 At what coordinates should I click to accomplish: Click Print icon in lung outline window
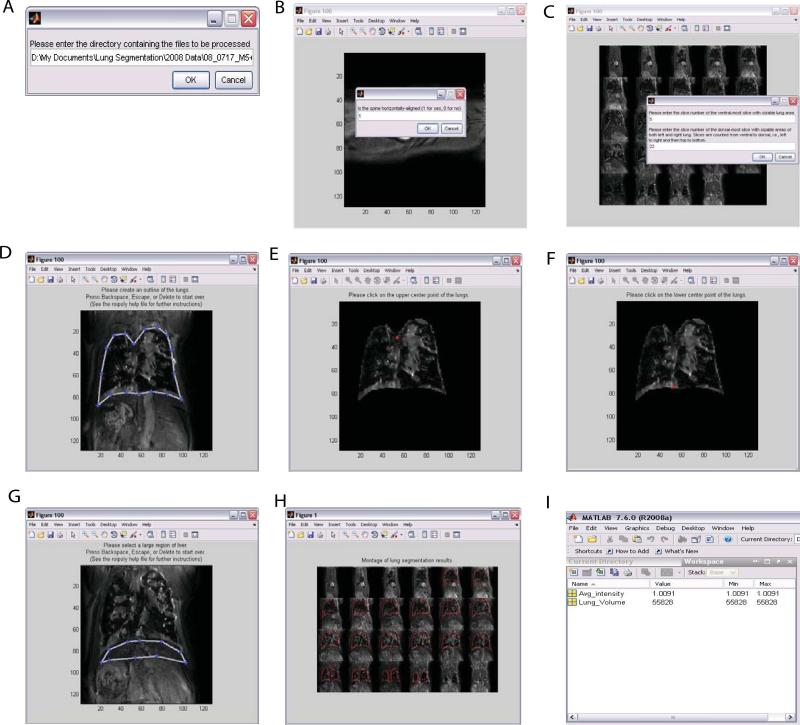tap(60, 280)
